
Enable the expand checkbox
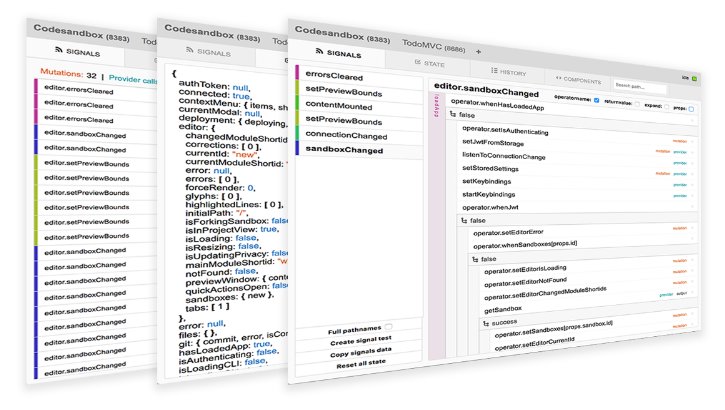pyautogui.click(x=666, y=107)
